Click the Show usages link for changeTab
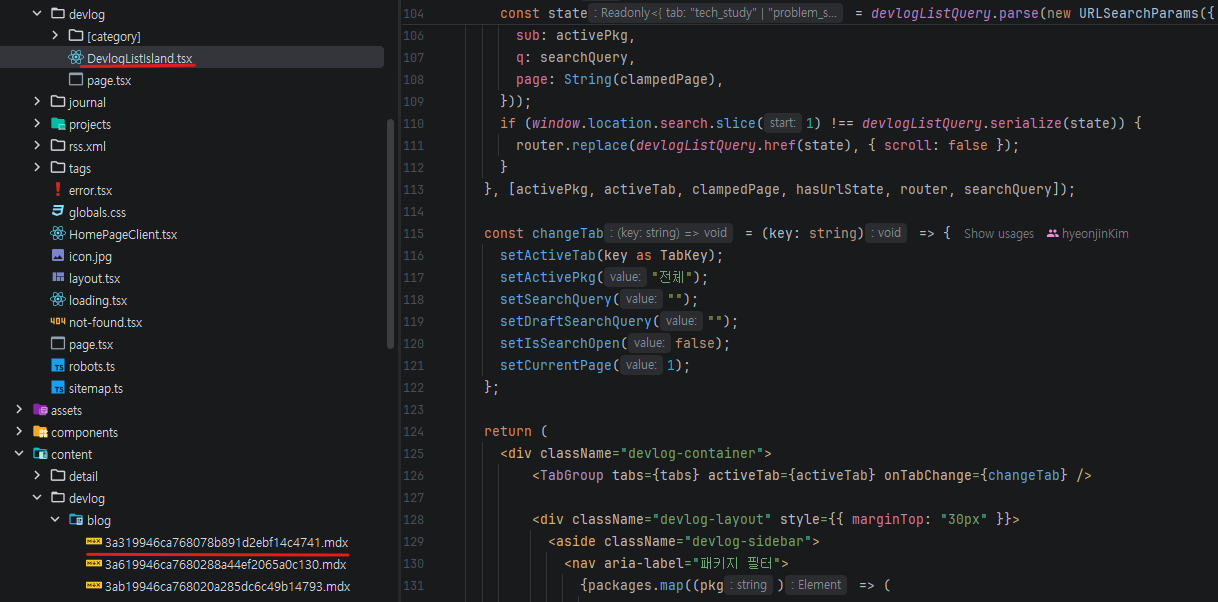The image size is (1218, 602). point(998,234)
